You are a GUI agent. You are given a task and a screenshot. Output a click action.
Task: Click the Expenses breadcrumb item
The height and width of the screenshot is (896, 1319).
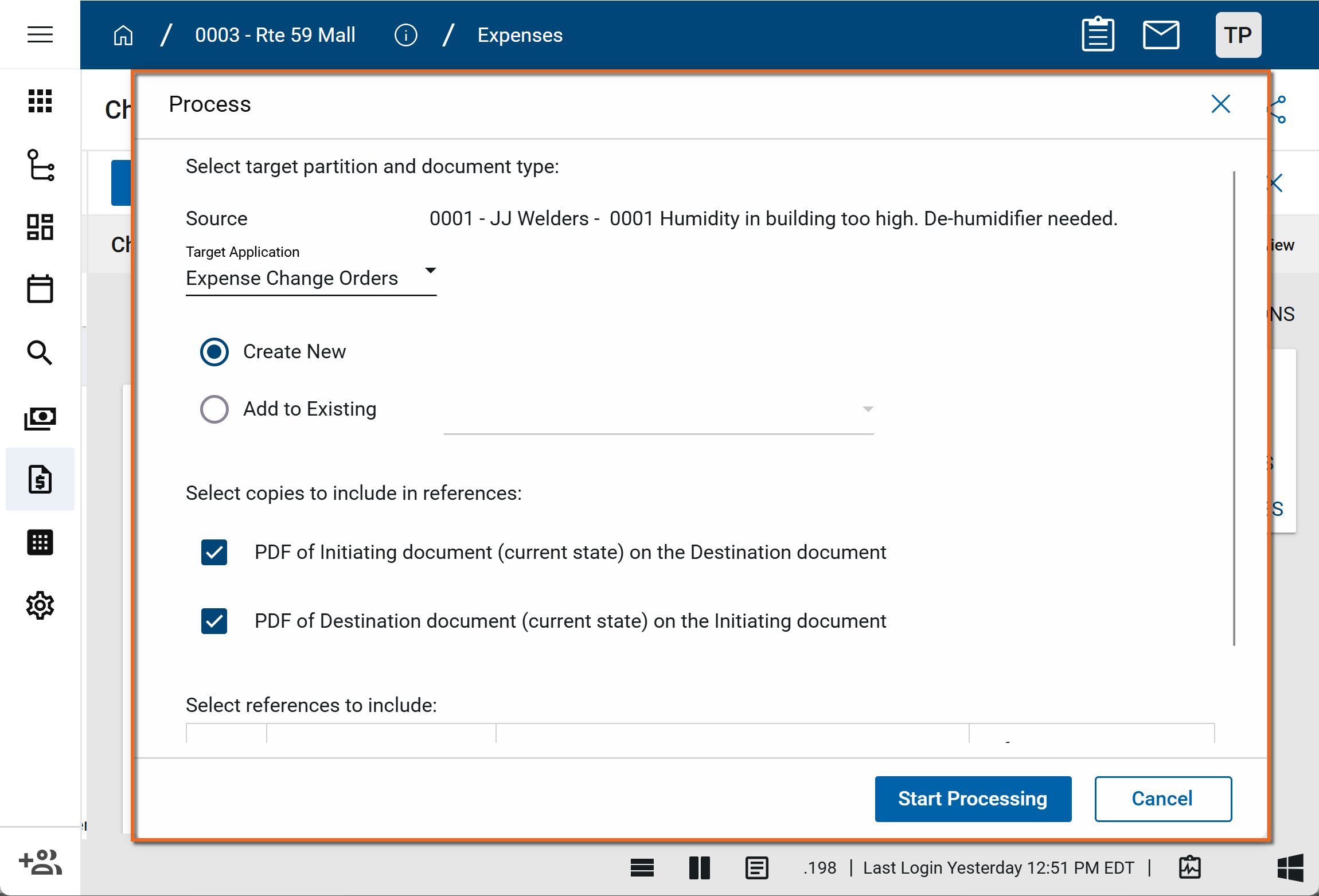(x=520, y=35)
